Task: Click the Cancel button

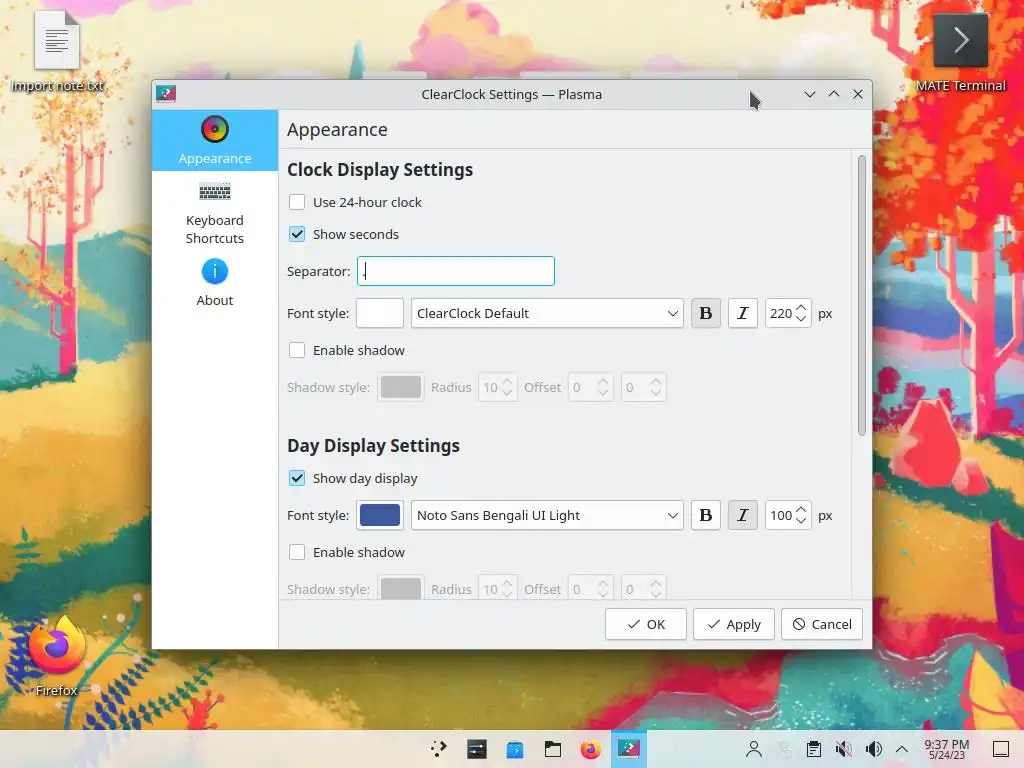Action: pyautogui.click(x=822, y=624)
